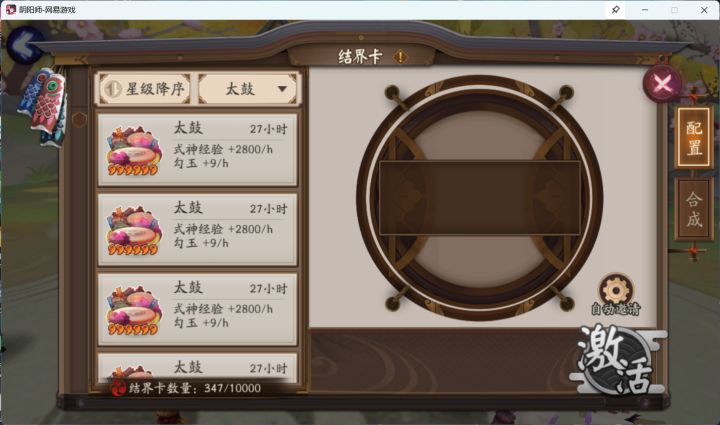Select the second 太鼓 card entry
This screenshot has height=425, width=720.
click(x=197, y=229)
